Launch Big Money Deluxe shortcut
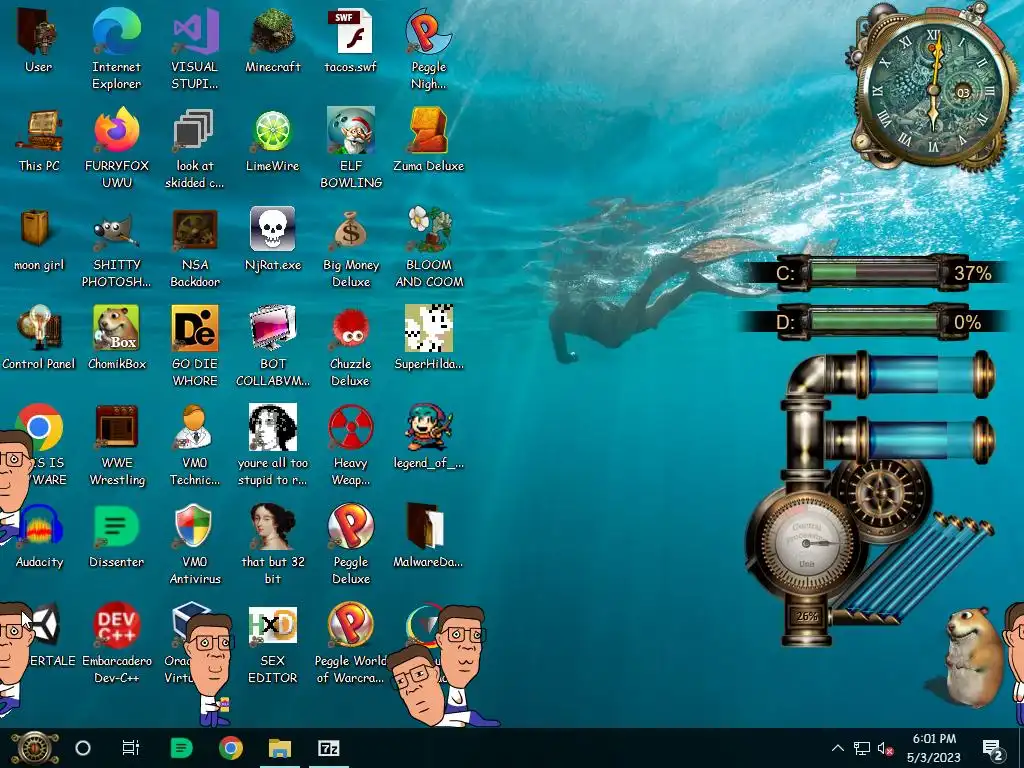 click(x=351, y=248)
